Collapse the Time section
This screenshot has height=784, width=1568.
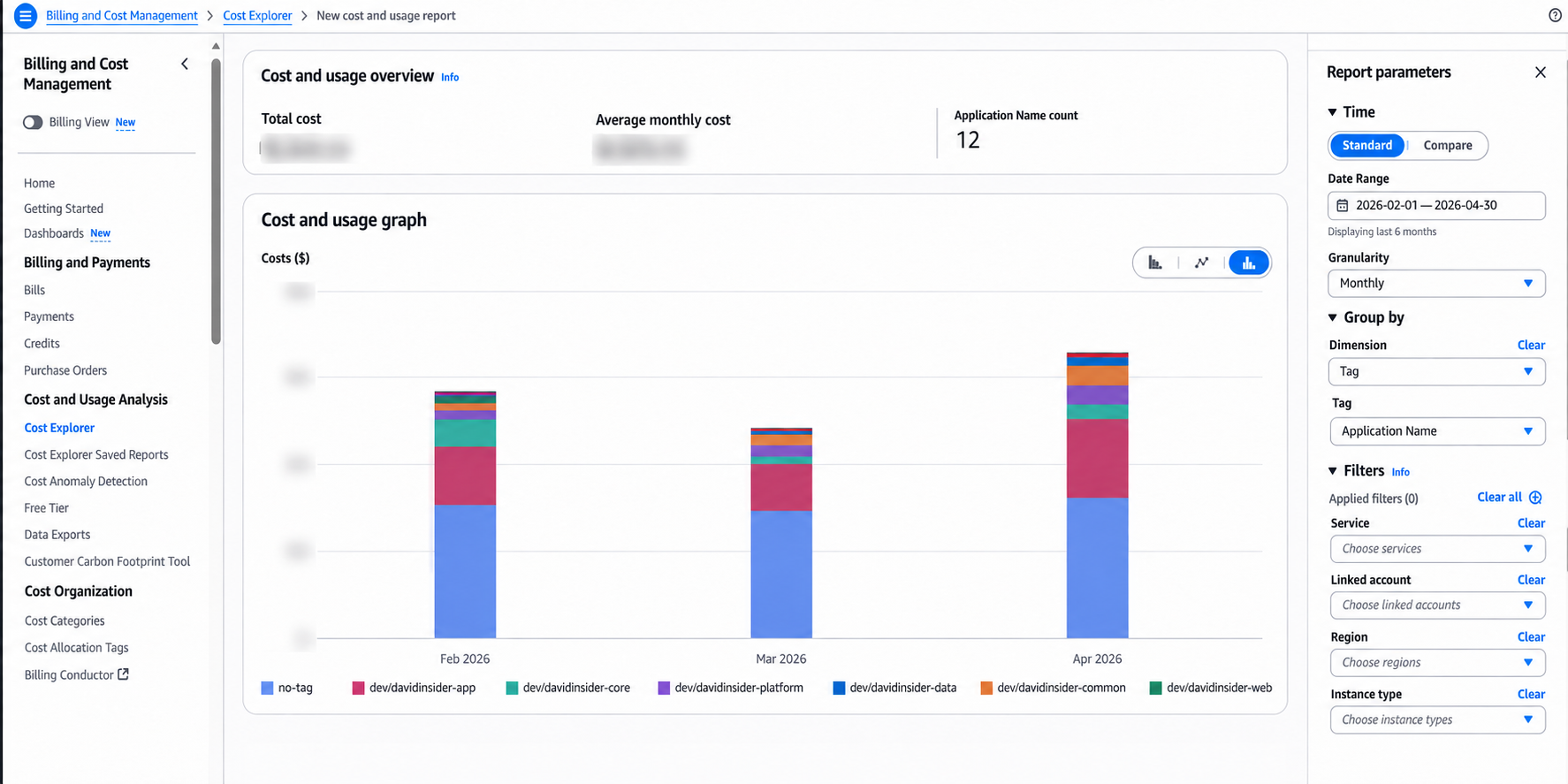pyautogui.click(x=1333, y=112)
